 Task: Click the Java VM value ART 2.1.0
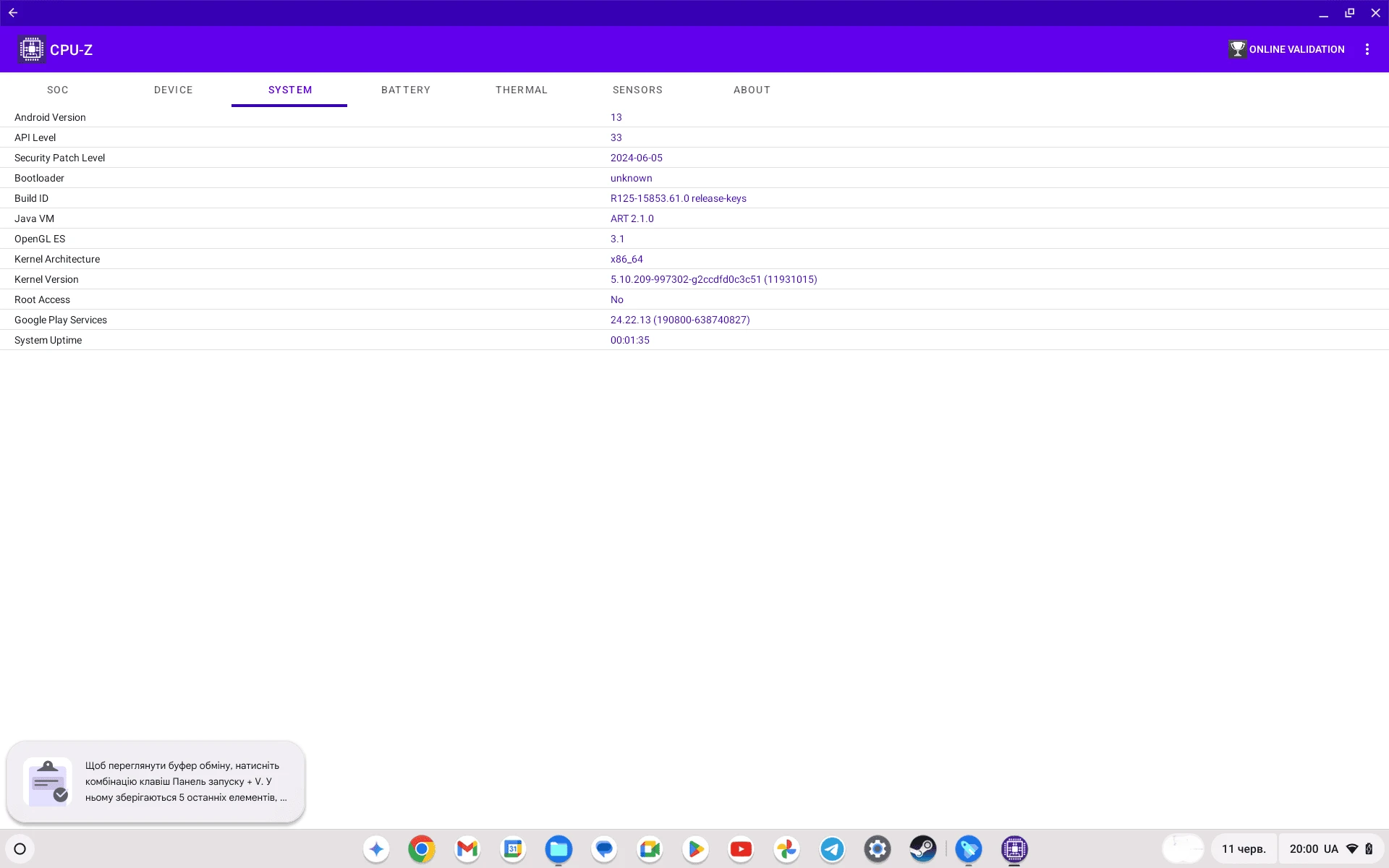[632, 218]
